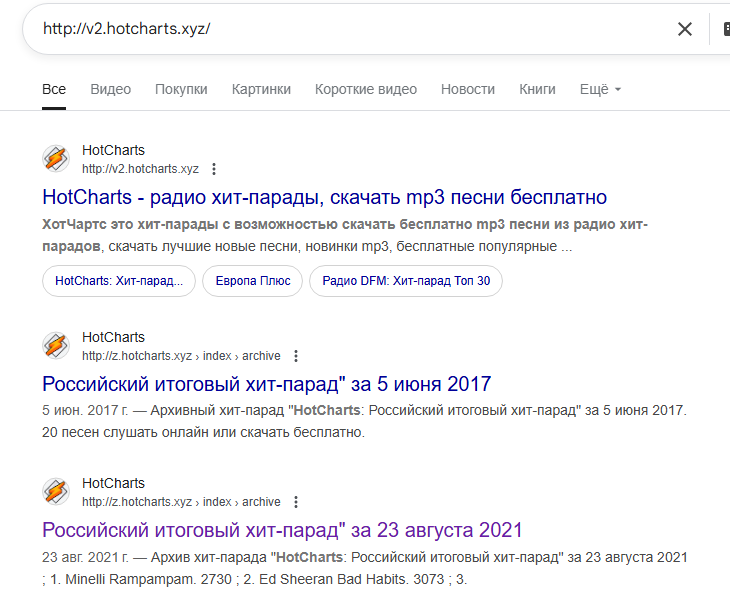
Task: Switch to the Картинки tab
Action: tap(261, 89)
